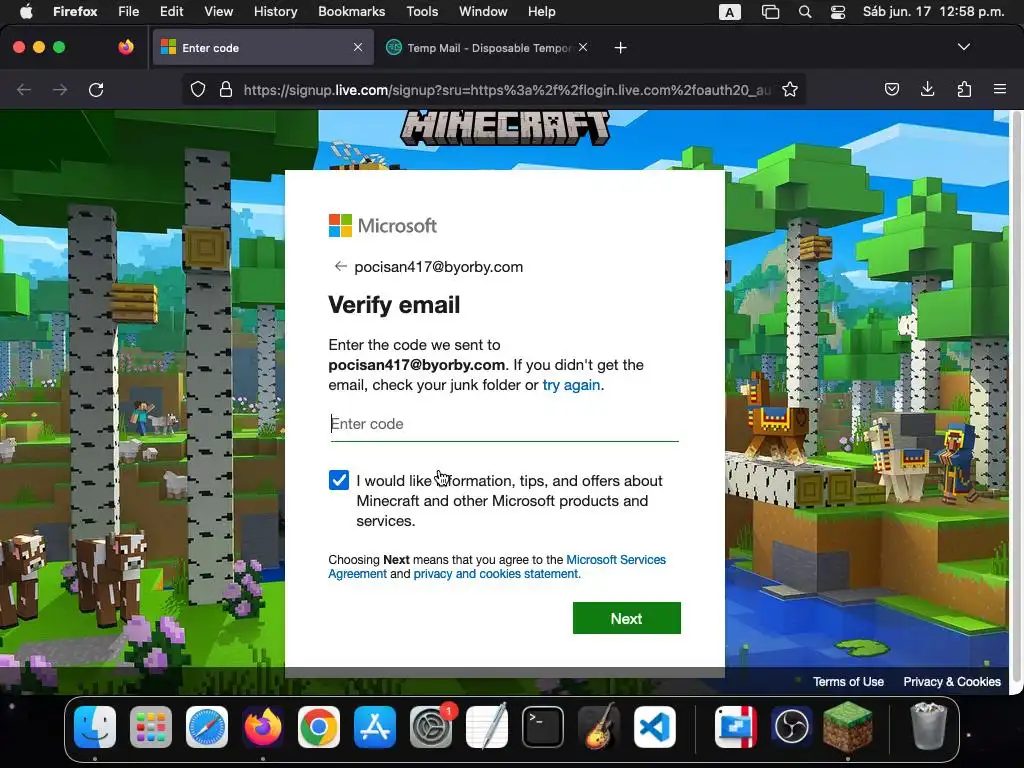This screenshot has height=768, width=1024.
Task: Open the tracking protection shield icon
Action: click(x=198, y=89)
